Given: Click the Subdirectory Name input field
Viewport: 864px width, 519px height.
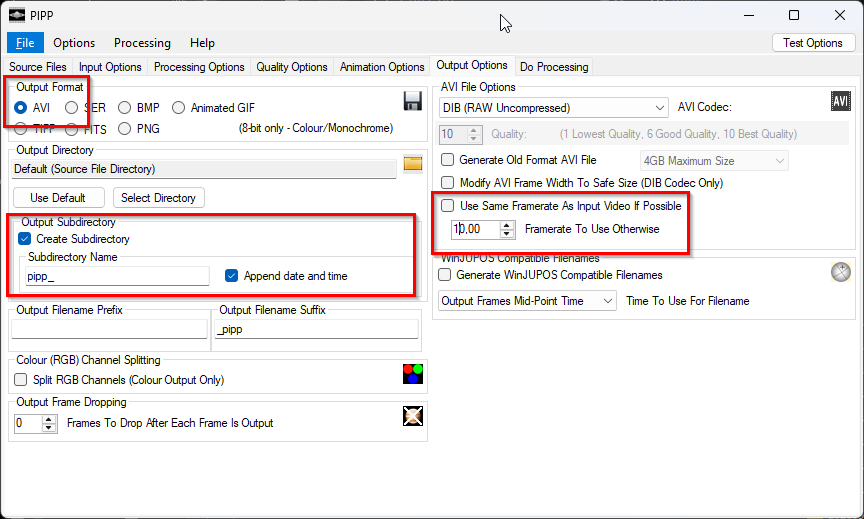Looking at the screenshot, I should (117, 276).
